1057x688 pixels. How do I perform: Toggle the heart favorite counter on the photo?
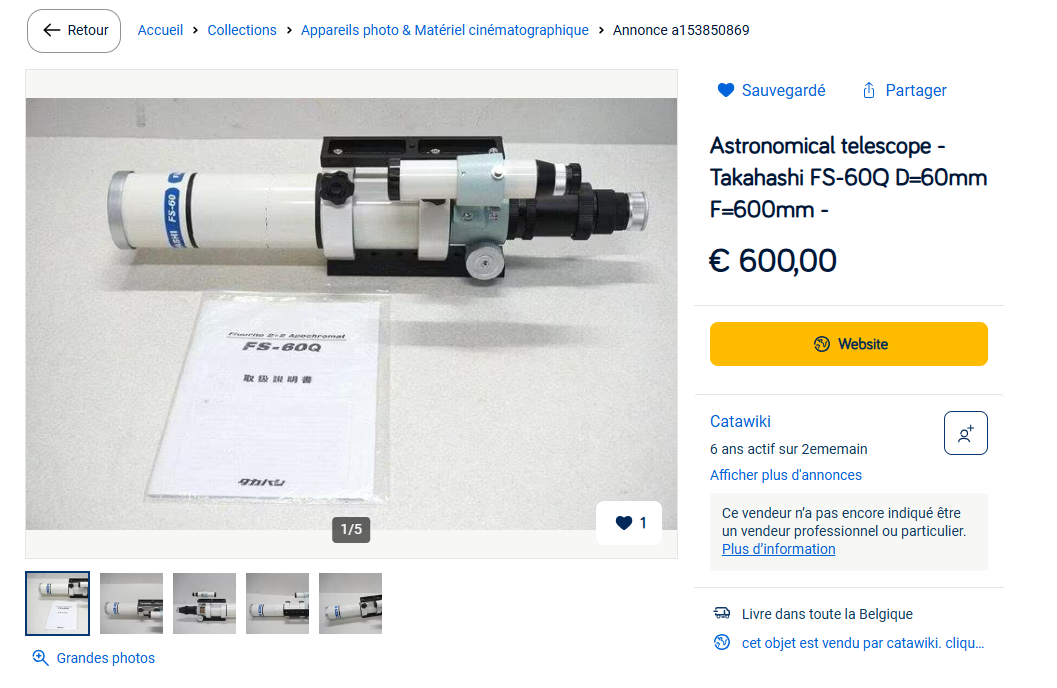point(628,523)
